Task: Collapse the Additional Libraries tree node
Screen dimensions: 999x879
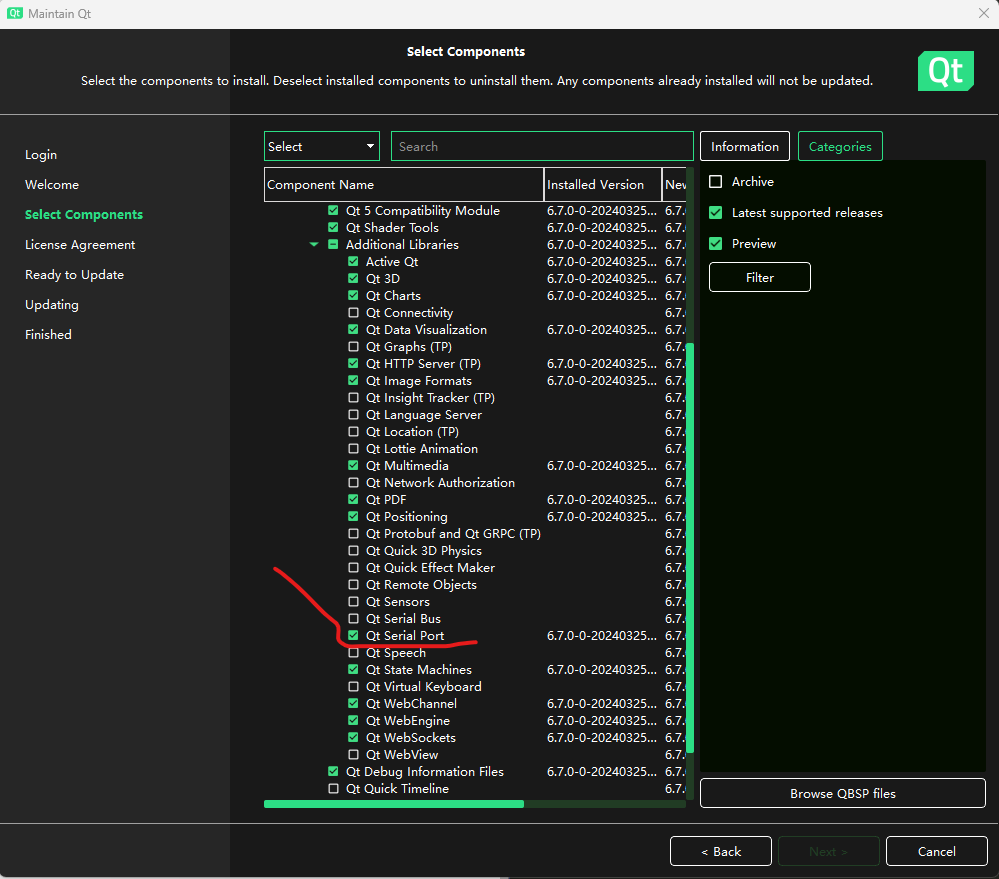Action: [x=313, y=245]
